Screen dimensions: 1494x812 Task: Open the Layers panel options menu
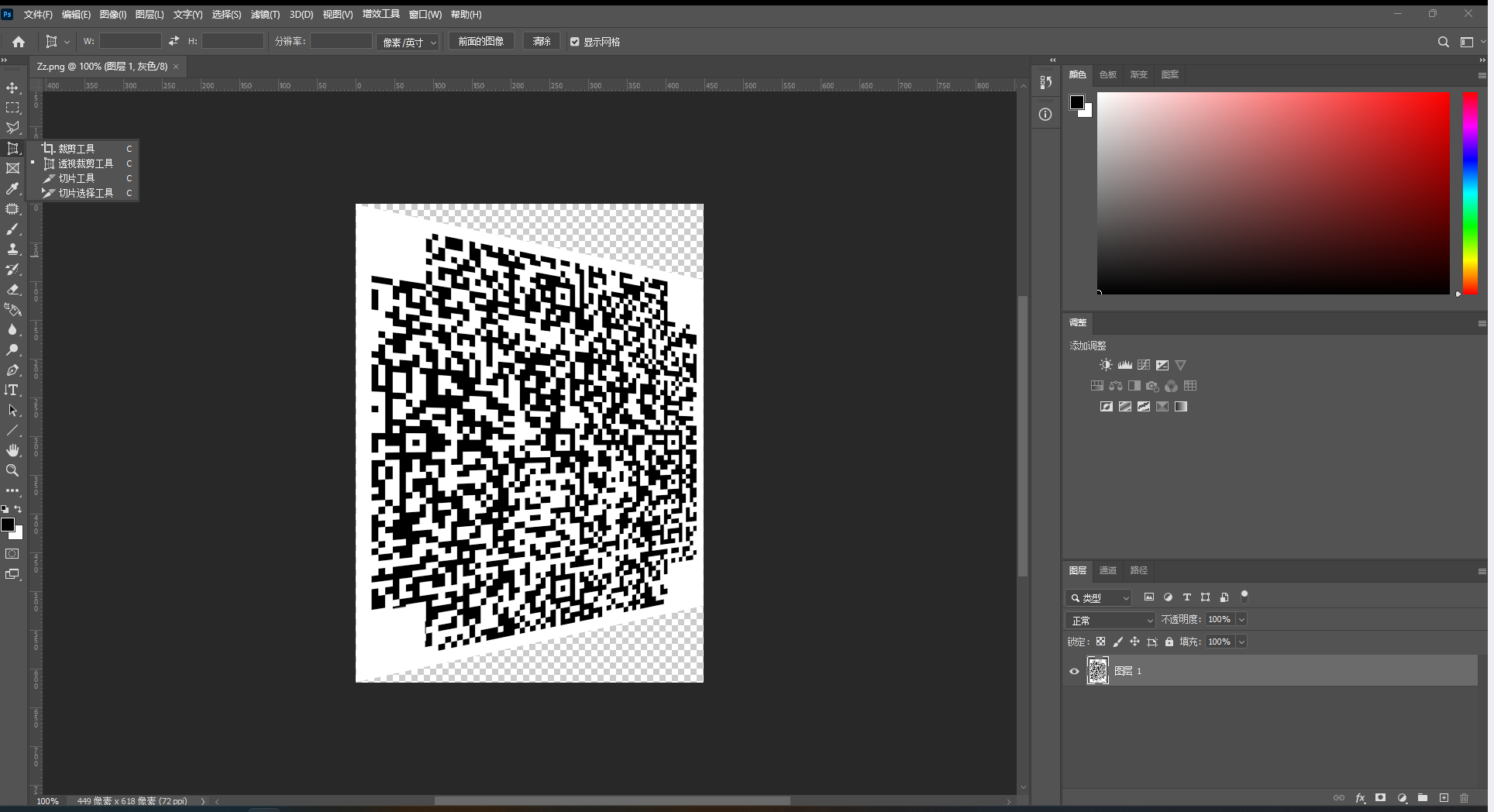point(1482,571)
